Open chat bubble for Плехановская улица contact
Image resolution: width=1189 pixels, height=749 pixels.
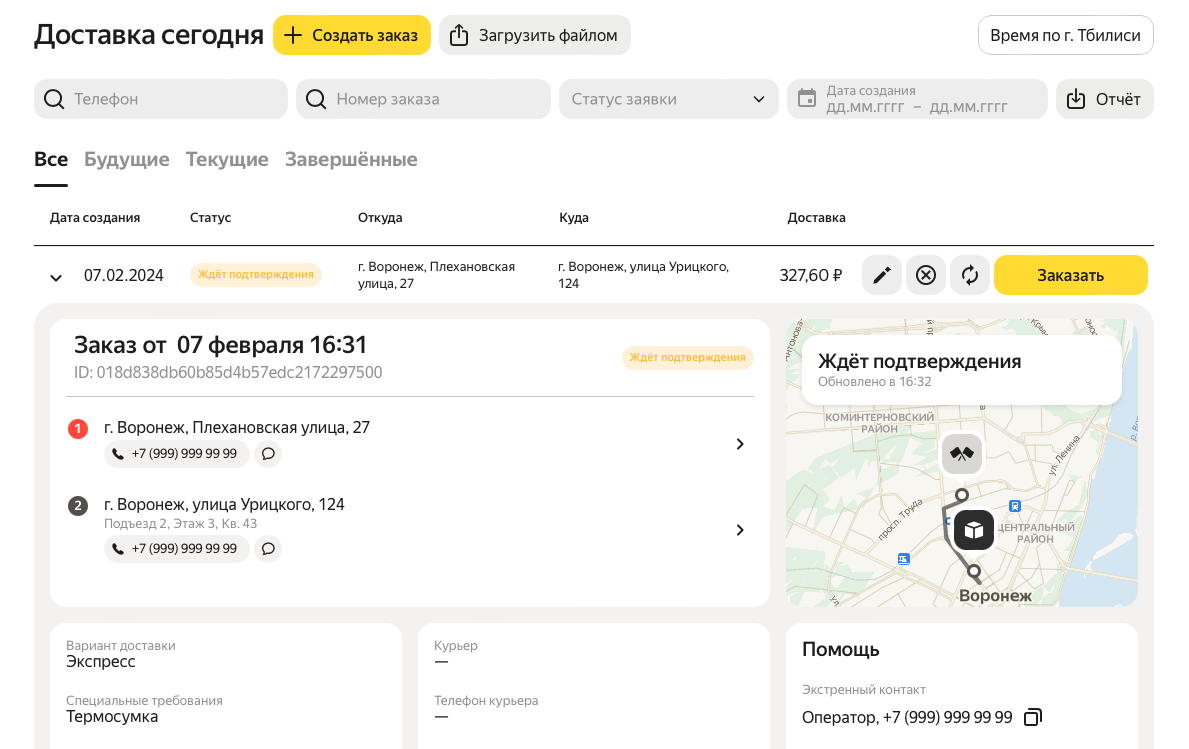click(x=268, y=454)
